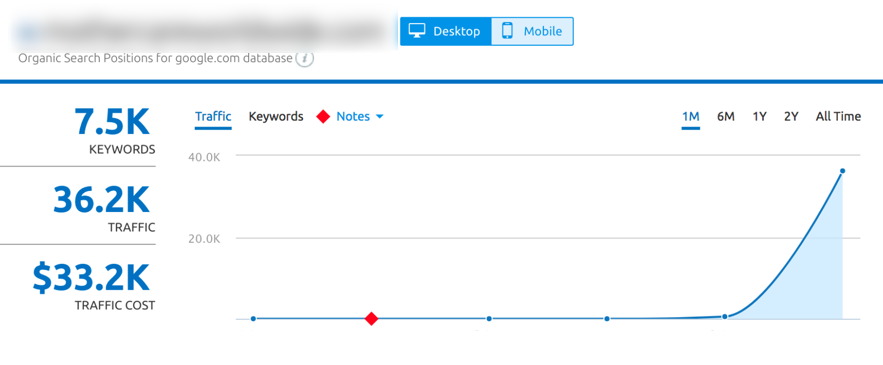Viewport: 883px width, 365px height.
Task: Open the info icon beside google.com database
Action: [x=305, y=58]
